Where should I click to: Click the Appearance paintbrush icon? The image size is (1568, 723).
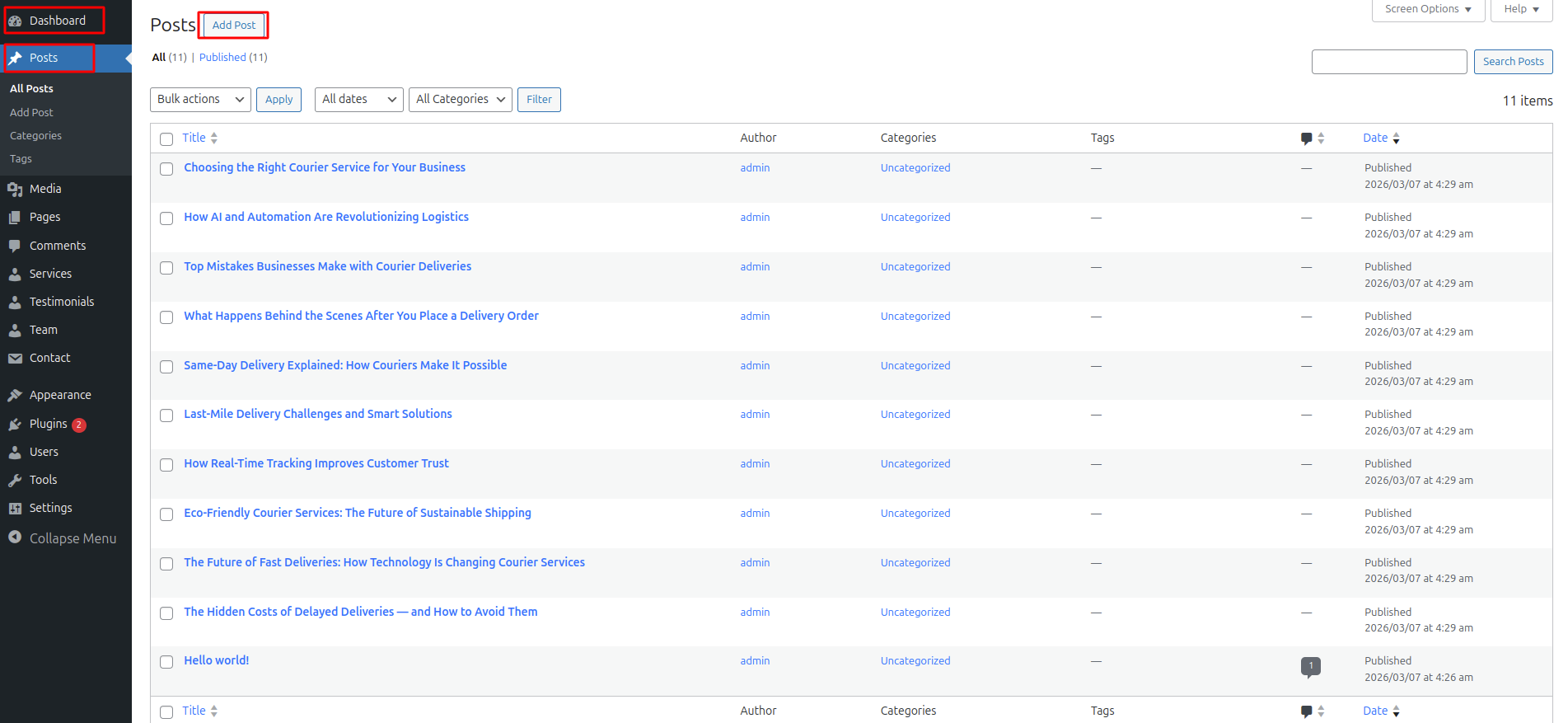[15, 395]
